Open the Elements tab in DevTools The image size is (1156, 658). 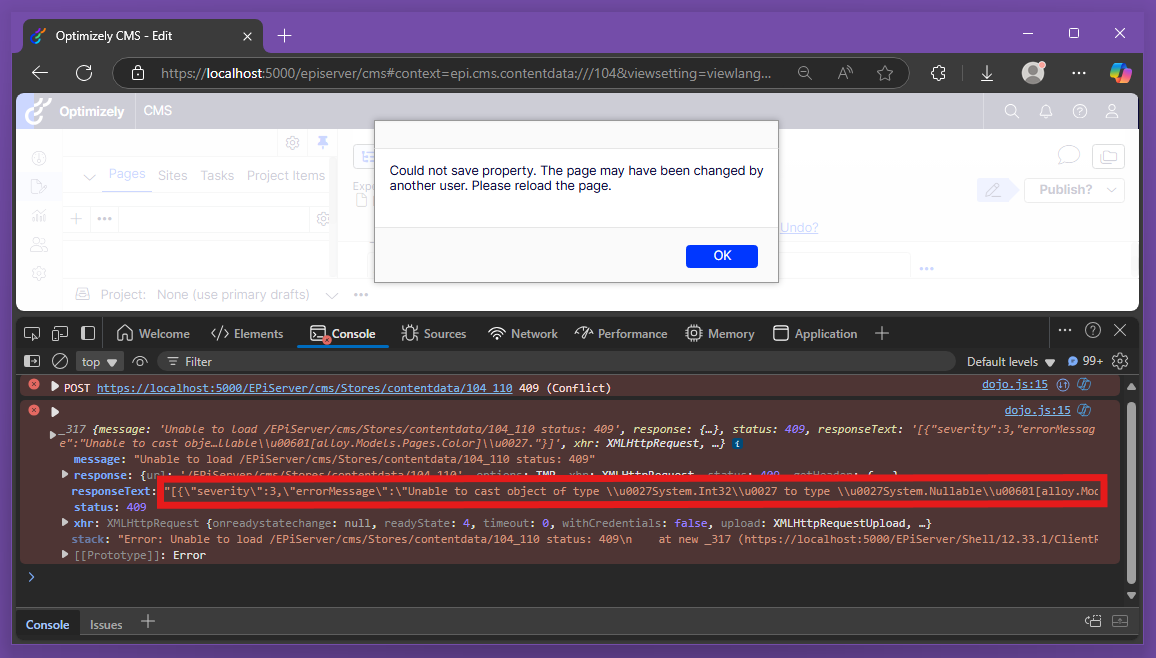(x=247, y=334)
